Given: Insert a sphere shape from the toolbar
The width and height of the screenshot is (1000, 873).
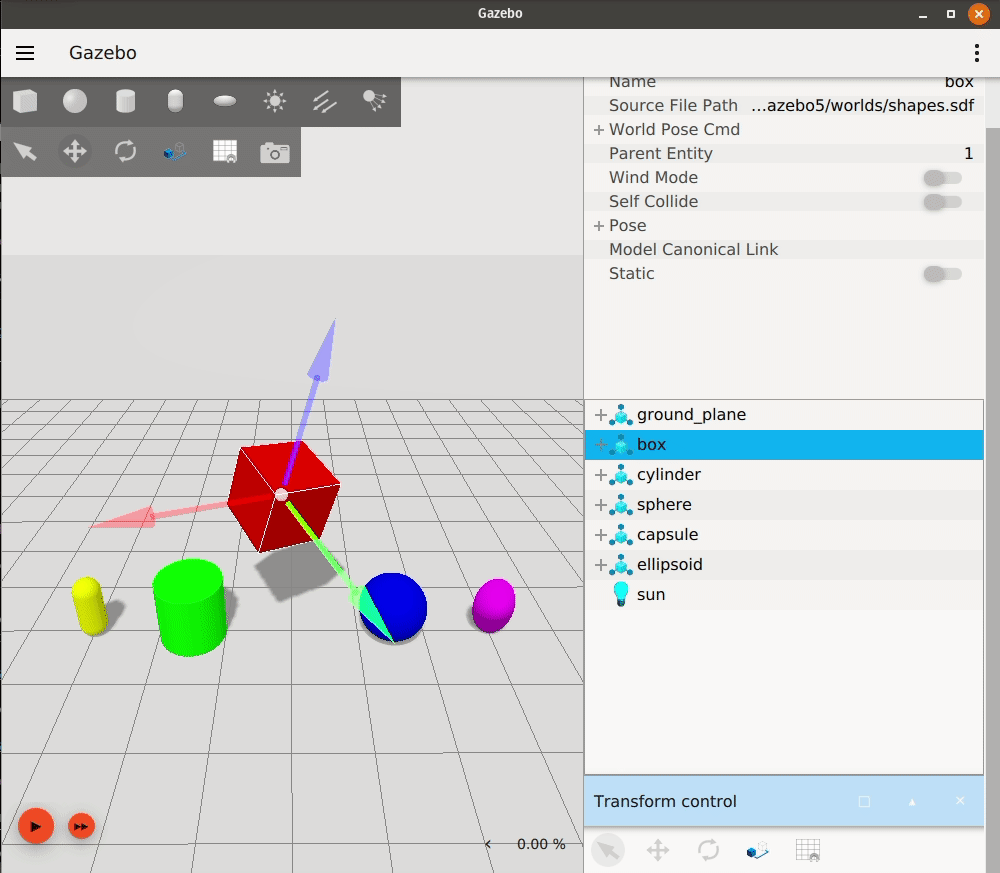Looking at the screenshot, I should click(x=75, y=101).
